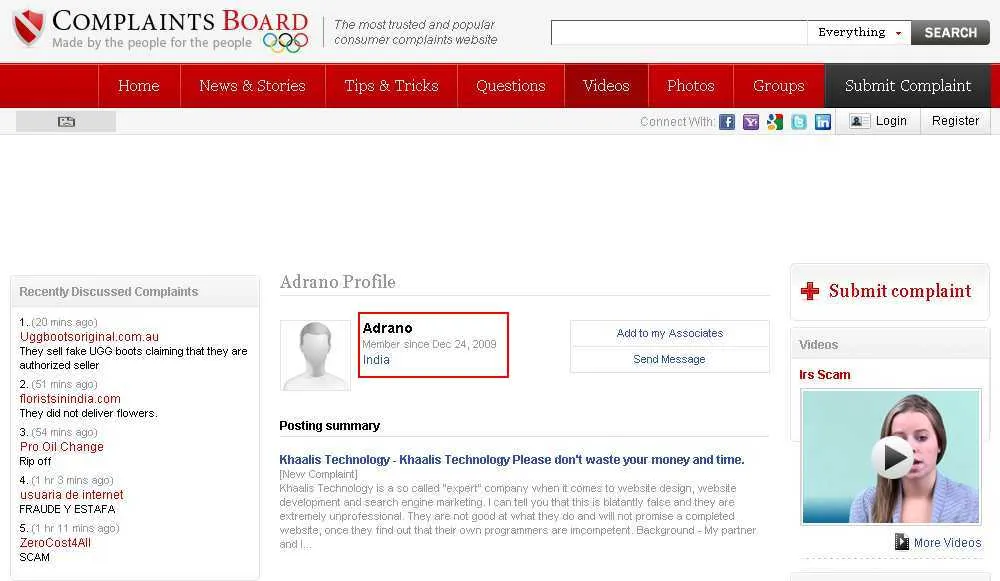Click the '(51 mins ago)' timestamp

point(64,384)
